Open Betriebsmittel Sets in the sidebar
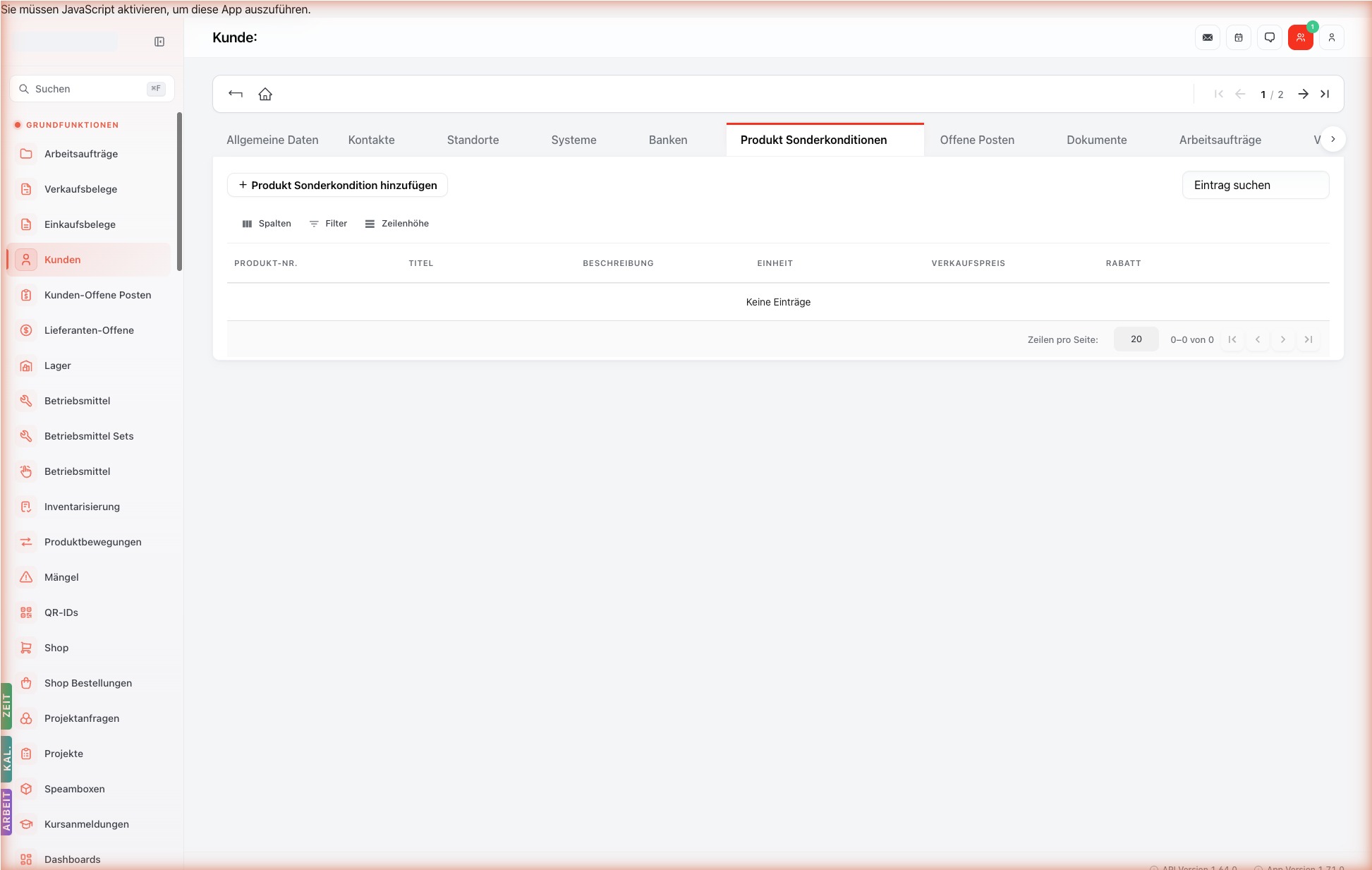The width and height of the screenshot is (1372, 870). 89,436
